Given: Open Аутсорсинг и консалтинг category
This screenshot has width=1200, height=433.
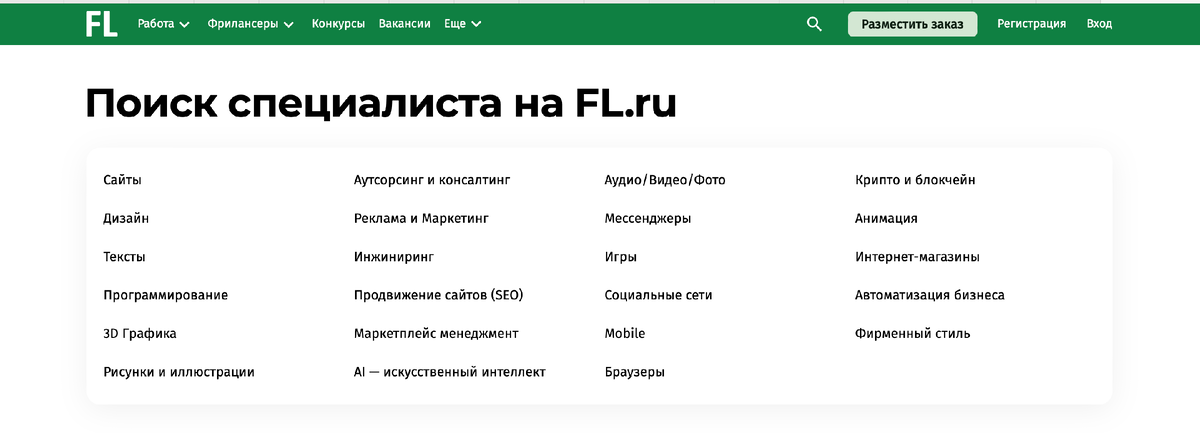Looking at the screenshot, I should coord(432,180).
